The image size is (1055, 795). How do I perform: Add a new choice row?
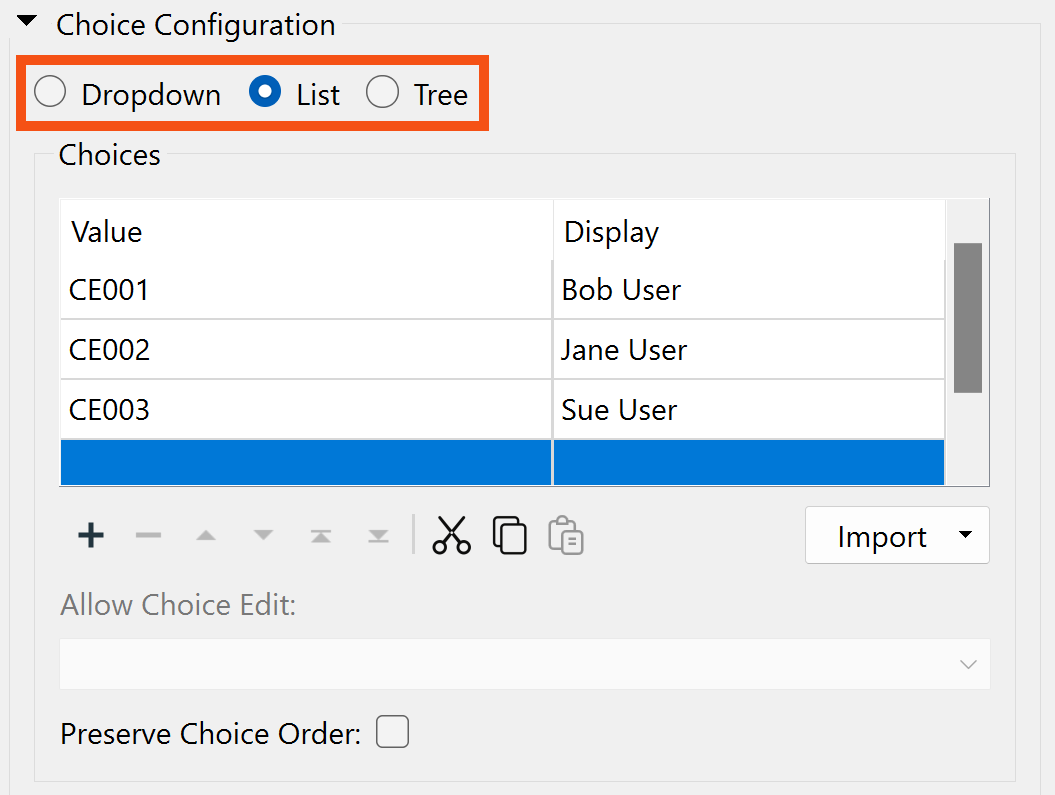[x=89, y=535]
